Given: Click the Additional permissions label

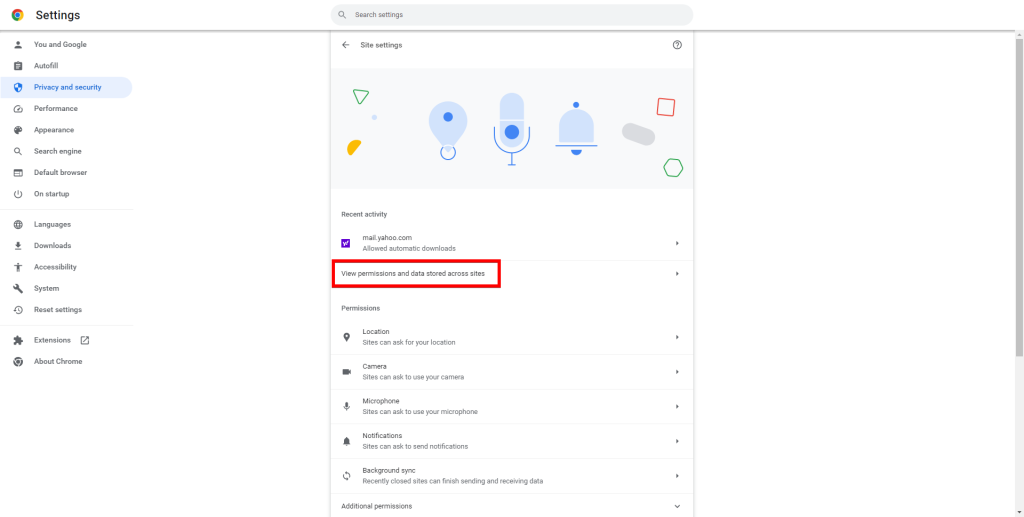Looking at the screenshot, I should click(376, 506).
